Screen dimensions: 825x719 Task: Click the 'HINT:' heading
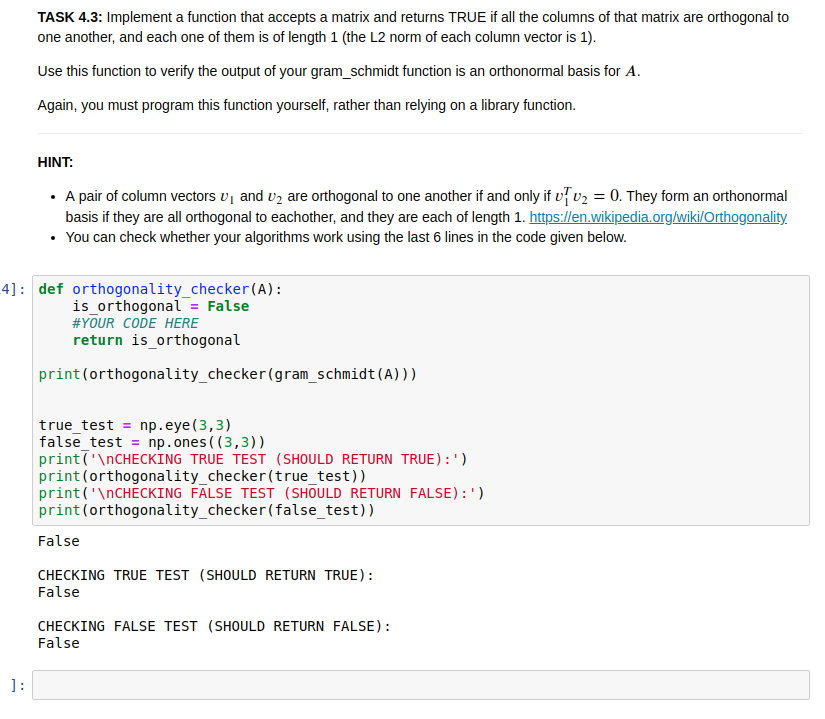coord(55,162)
